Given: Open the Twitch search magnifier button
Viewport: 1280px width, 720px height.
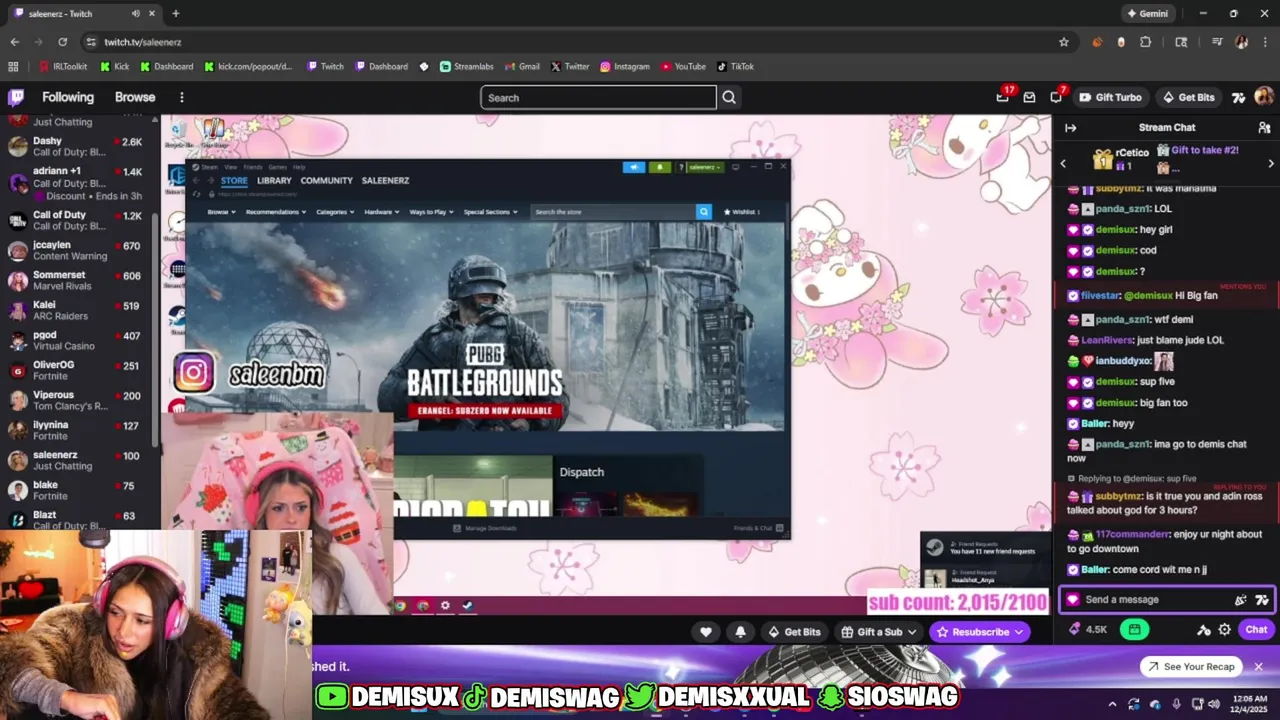Looking at the screenshot, I should 729,97.
